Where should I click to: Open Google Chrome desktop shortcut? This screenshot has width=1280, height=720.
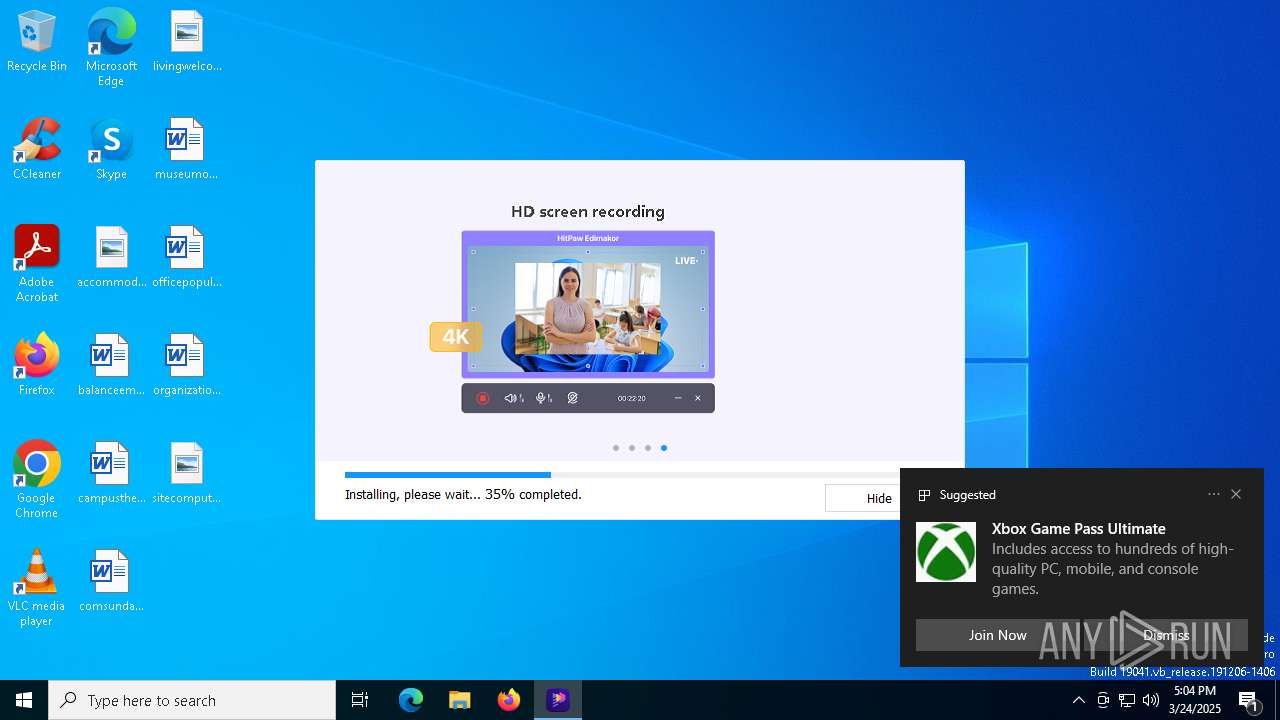pyautogui.click(x=37, y=480)
